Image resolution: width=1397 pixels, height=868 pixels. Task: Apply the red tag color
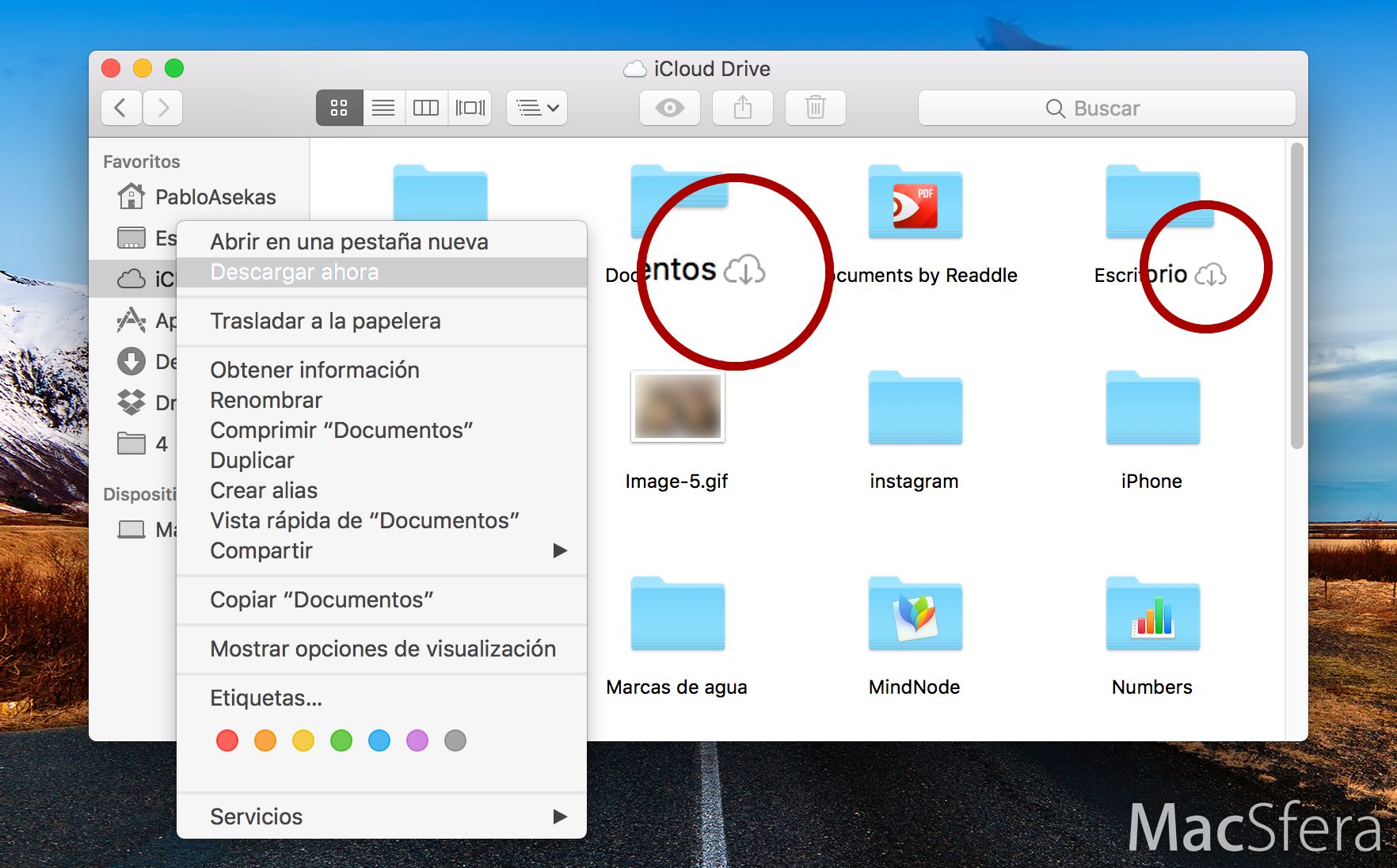click(x=227, y=740)
